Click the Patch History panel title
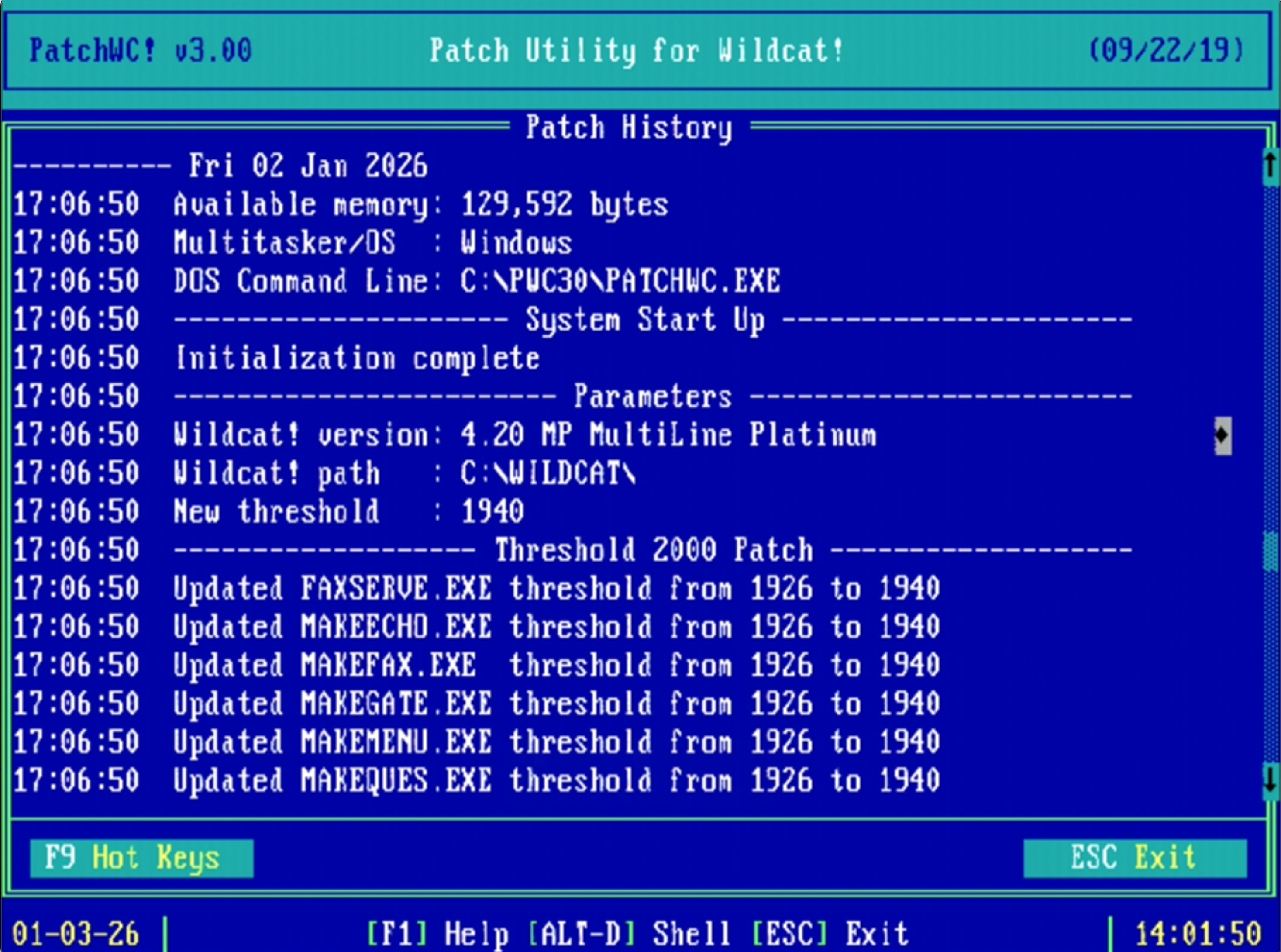Screen dimensions: 1281x952 [x=629, y=128]
